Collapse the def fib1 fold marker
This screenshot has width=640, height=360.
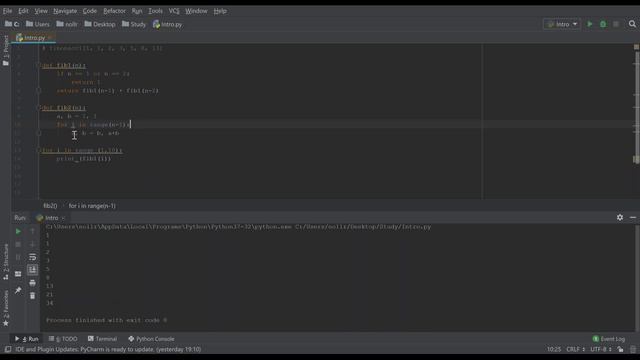click(x=39, y=65)
